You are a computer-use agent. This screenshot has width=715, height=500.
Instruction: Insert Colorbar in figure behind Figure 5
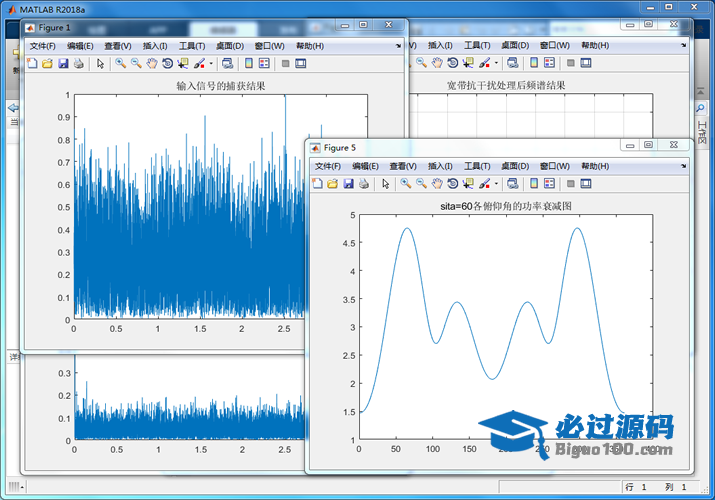coord(534,63)
